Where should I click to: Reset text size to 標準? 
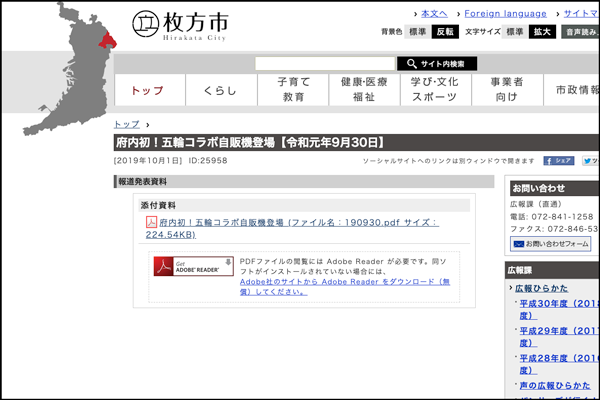click(x=514, y=32)
